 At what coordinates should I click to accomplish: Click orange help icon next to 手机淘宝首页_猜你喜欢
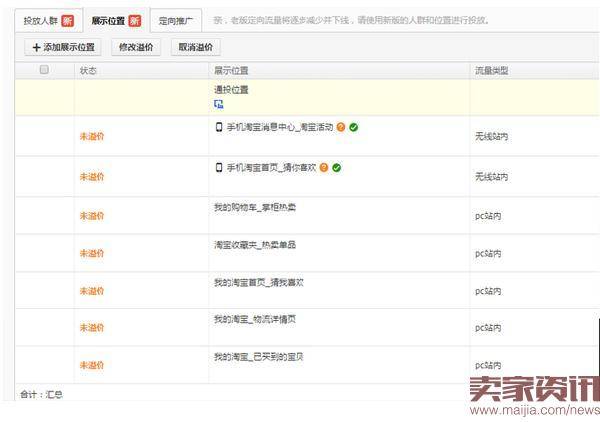click(324, 167)
